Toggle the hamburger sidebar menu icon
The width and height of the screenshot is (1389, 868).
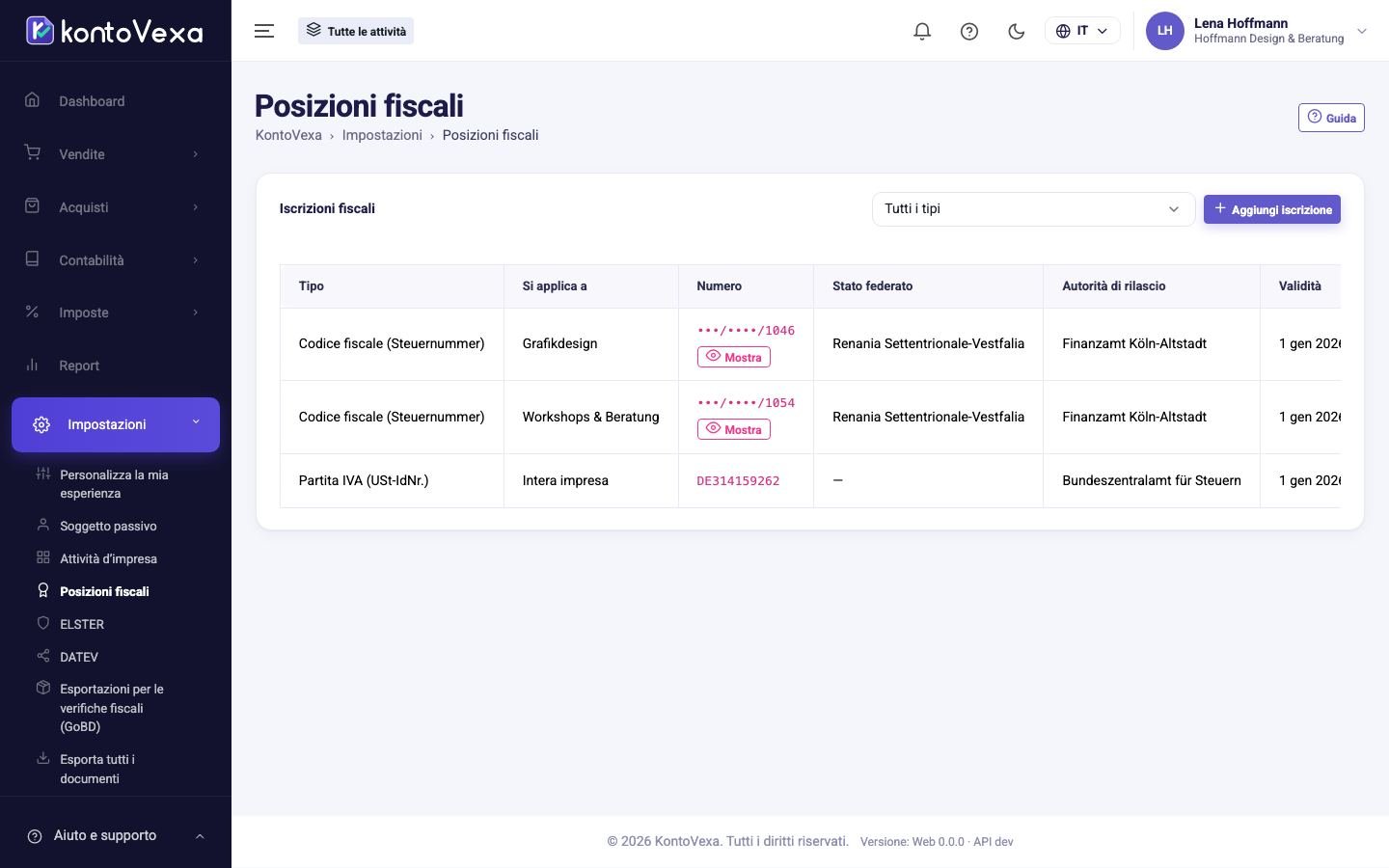264,31
